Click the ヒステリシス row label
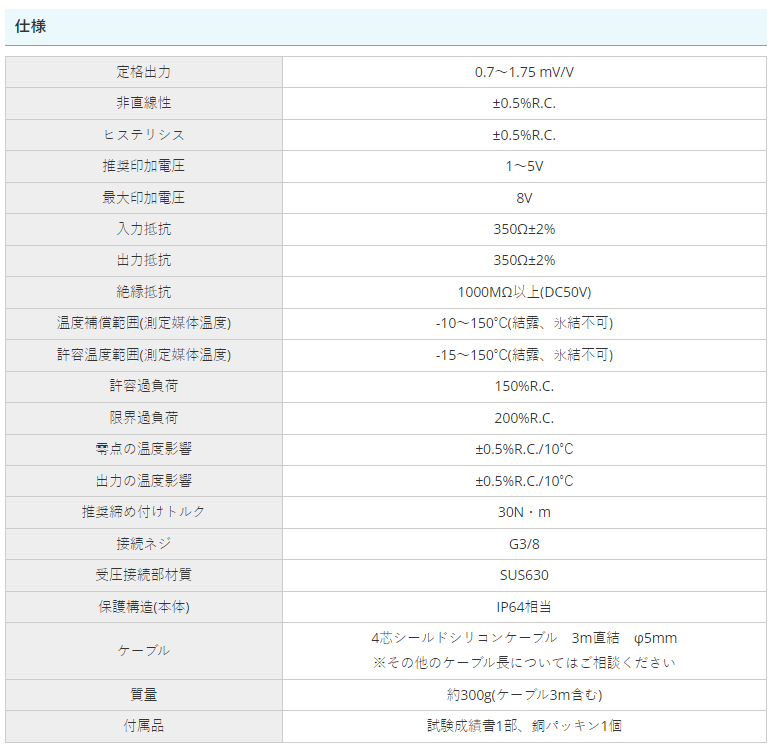The image size is (771, 749). [x=144, y=135]
